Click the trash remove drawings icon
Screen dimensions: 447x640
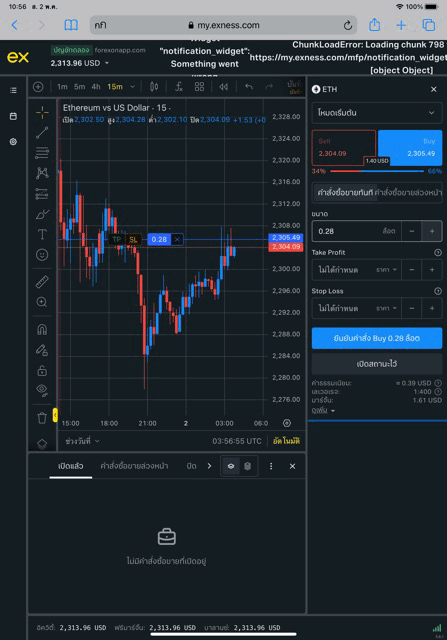point(42,418)
